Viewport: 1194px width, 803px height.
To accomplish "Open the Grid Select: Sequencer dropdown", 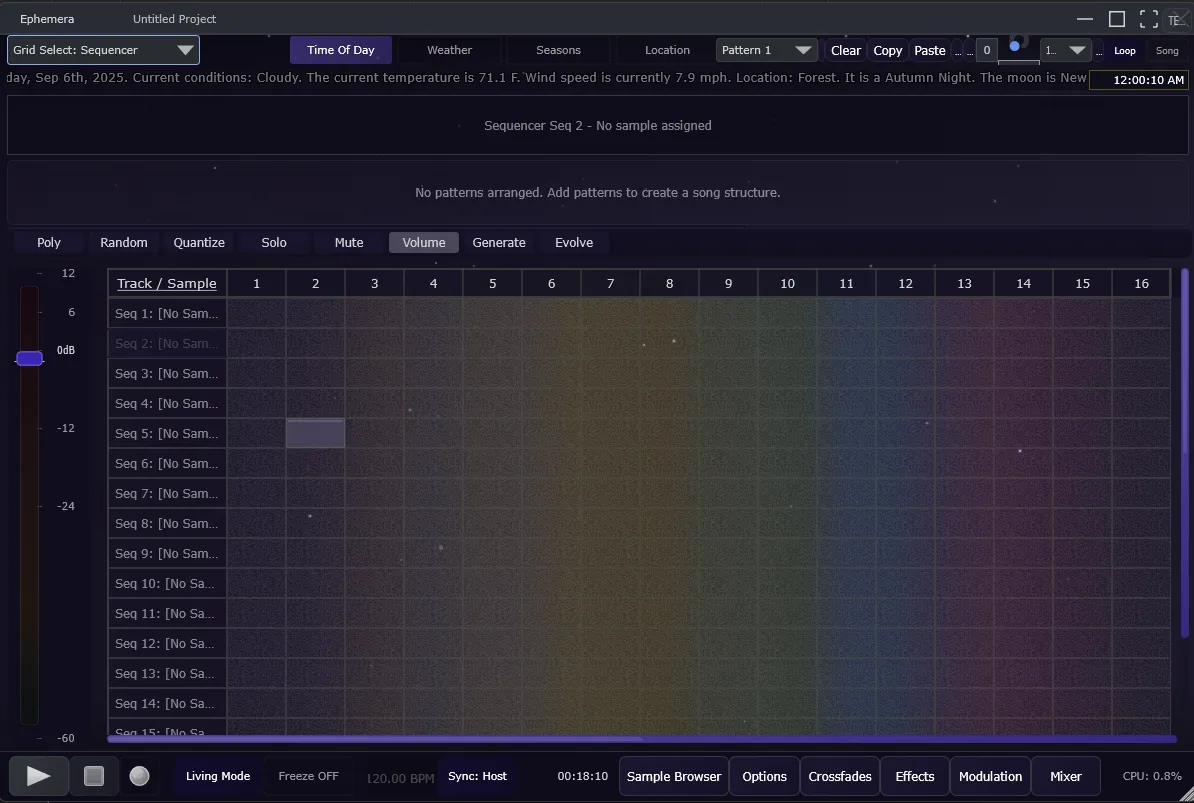I will pyautogui.click(x=103, y=49).
